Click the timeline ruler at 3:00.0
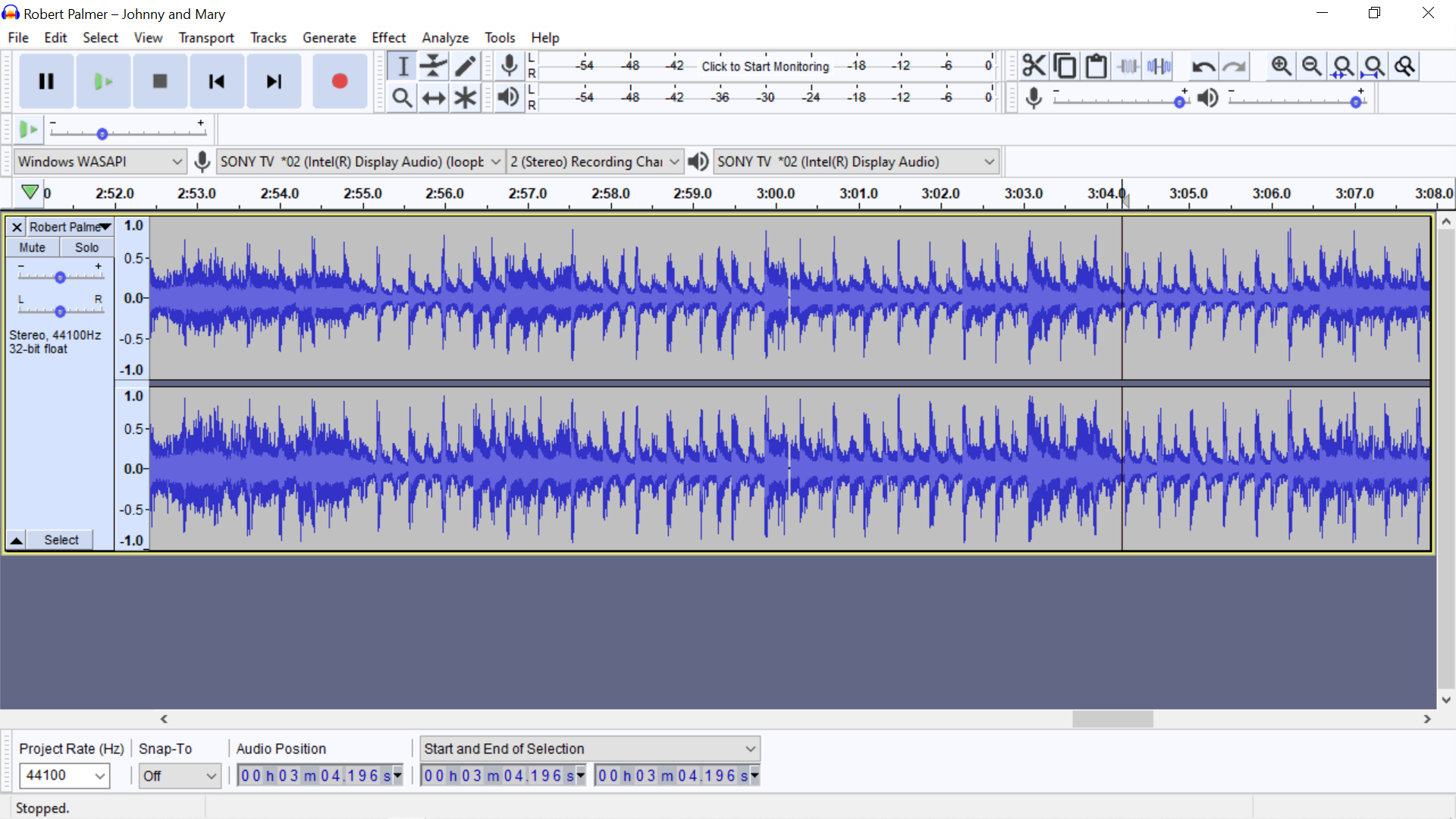Image resolution: width=1456 pixels, height=819 pixels. [x=775, y=194]
